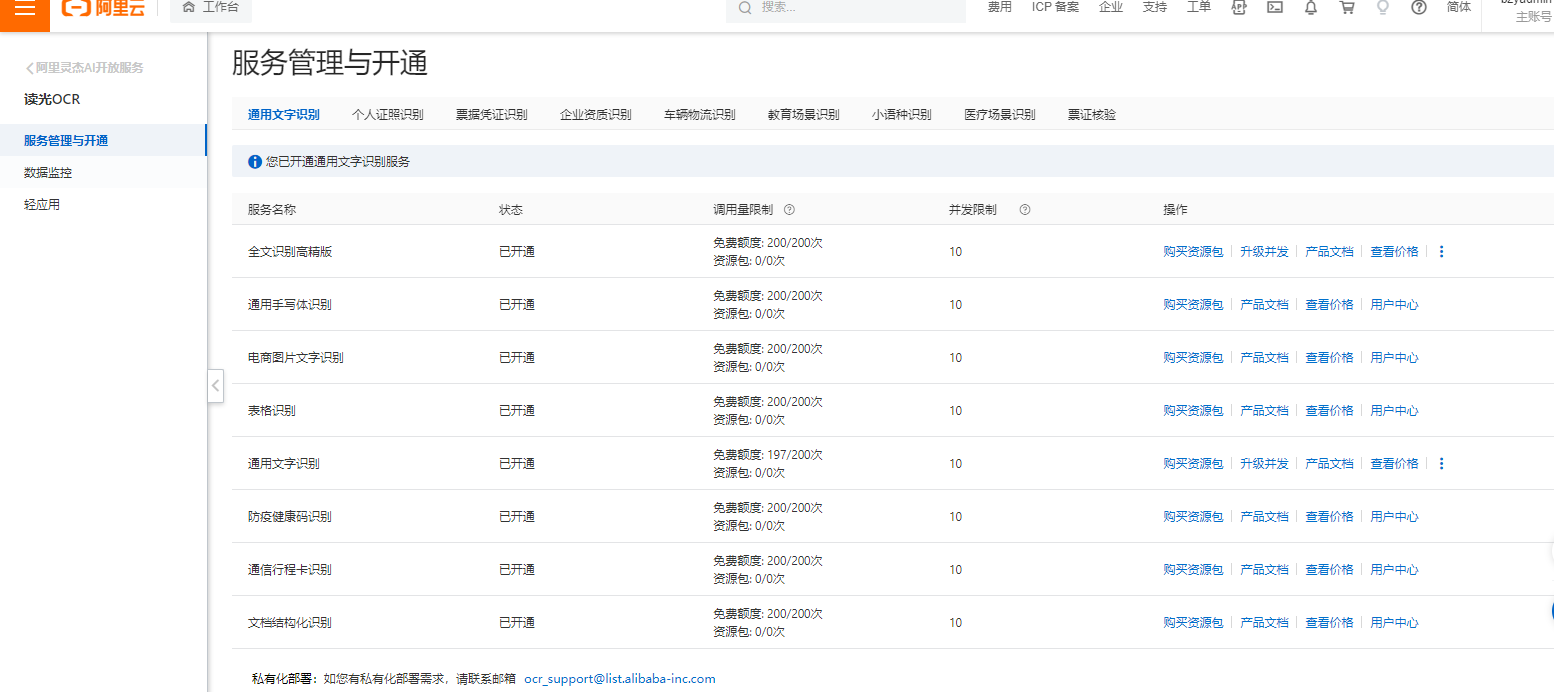
Task: Open the notification bell
Action: click(x=1311, y=7)
